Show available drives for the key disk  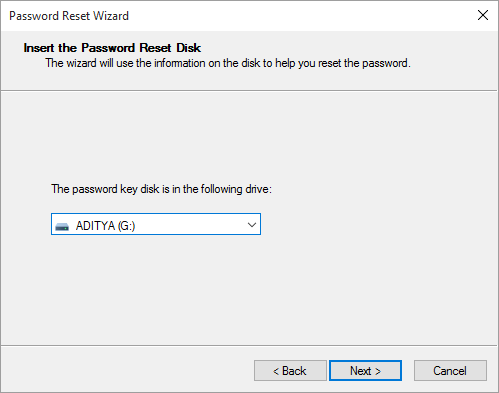tap(252, 225)
